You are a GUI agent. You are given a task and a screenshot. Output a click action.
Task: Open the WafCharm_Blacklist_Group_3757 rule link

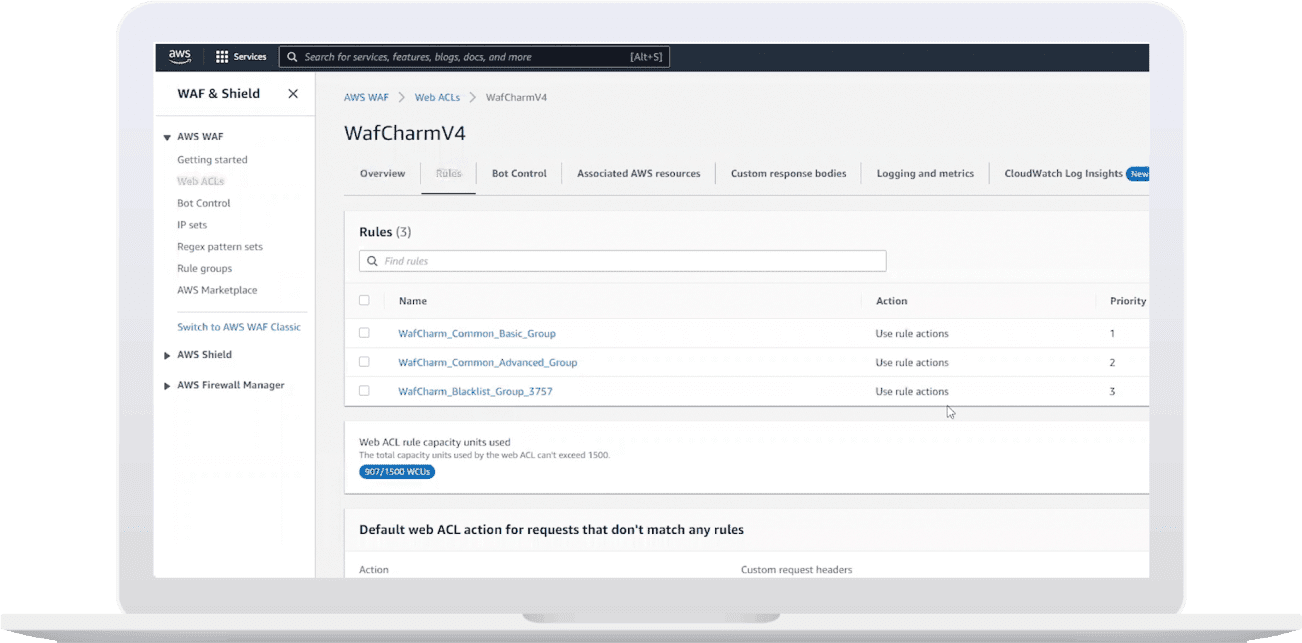coord(475,391)
